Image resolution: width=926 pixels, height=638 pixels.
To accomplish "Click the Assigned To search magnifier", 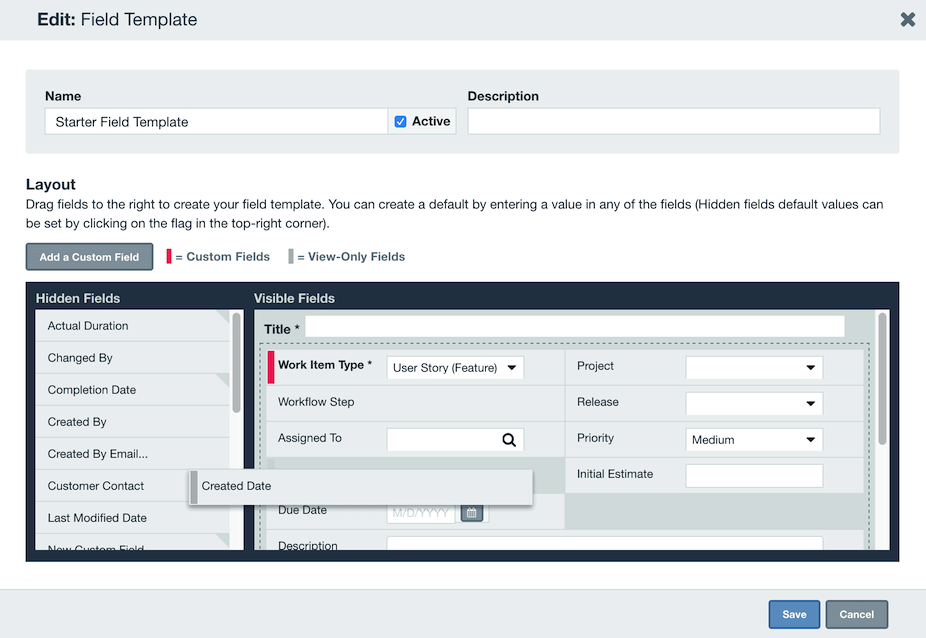I will 509,440.
